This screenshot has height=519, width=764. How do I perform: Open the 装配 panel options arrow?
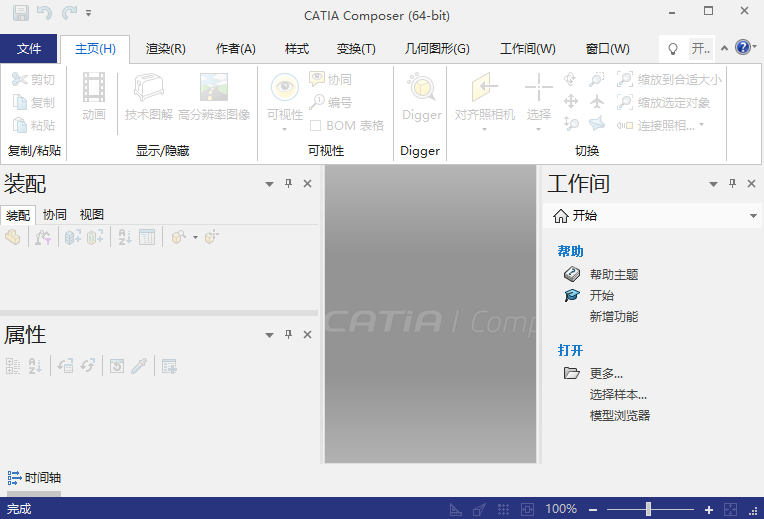[269, 184]
